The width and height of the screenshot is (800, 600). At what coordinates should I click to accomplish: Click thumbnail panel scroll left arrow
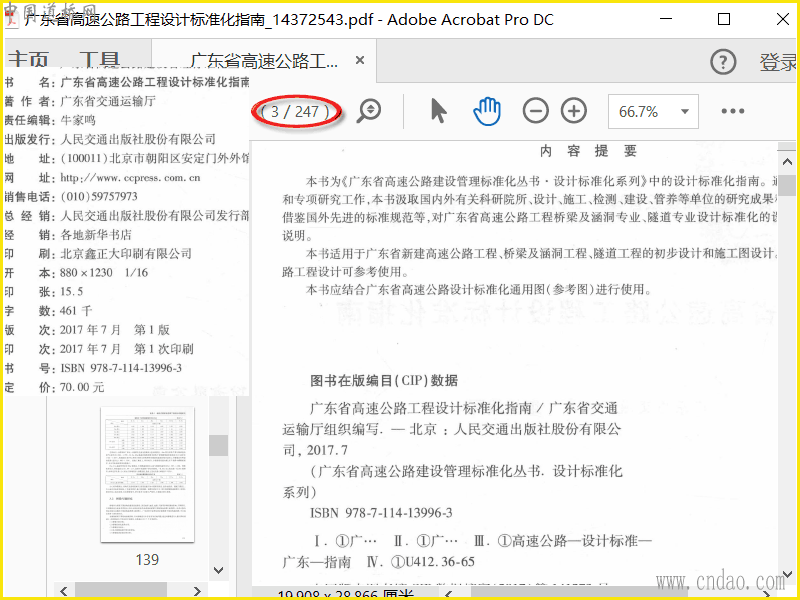pos(63,591)
